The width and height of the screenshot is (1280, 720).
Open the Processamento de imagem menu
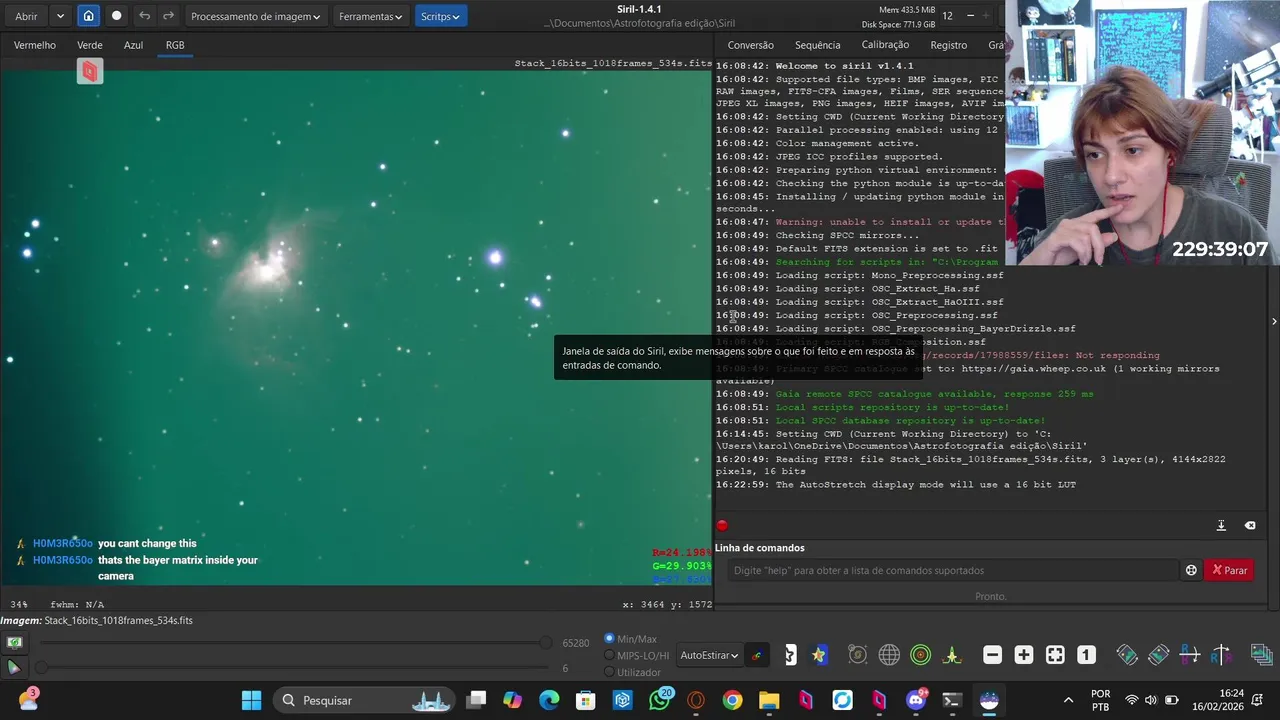coord(255,16)
